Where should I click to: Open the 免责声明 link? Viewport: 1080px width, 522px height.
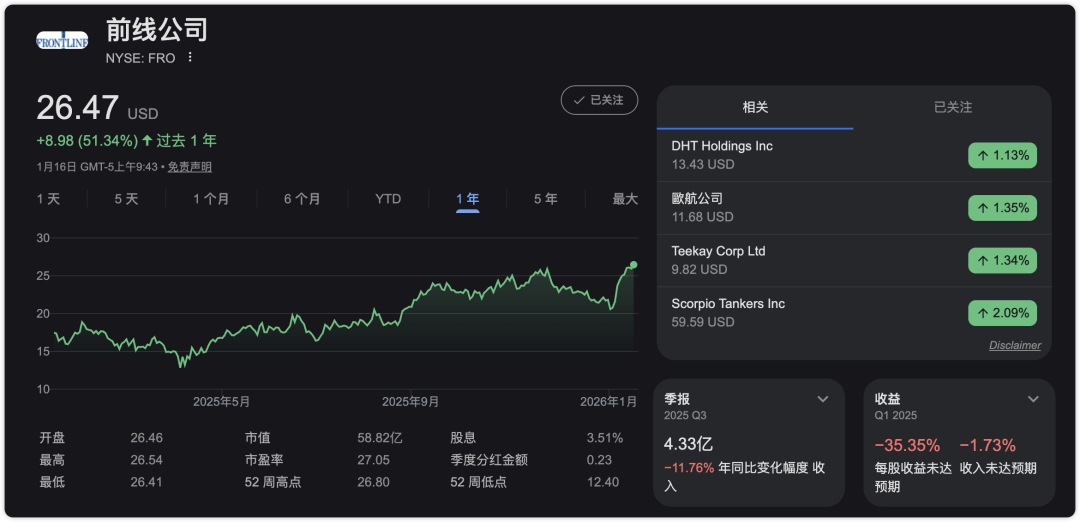click(189, 167)
